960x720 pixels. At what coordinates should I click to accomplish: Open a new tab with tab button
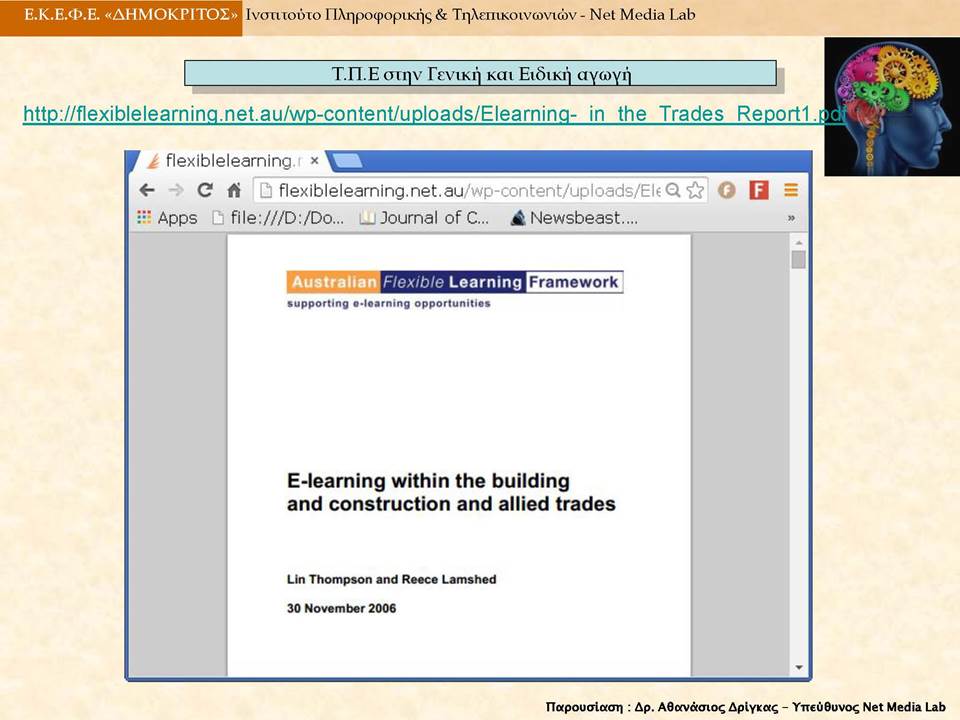coord(347,161)
